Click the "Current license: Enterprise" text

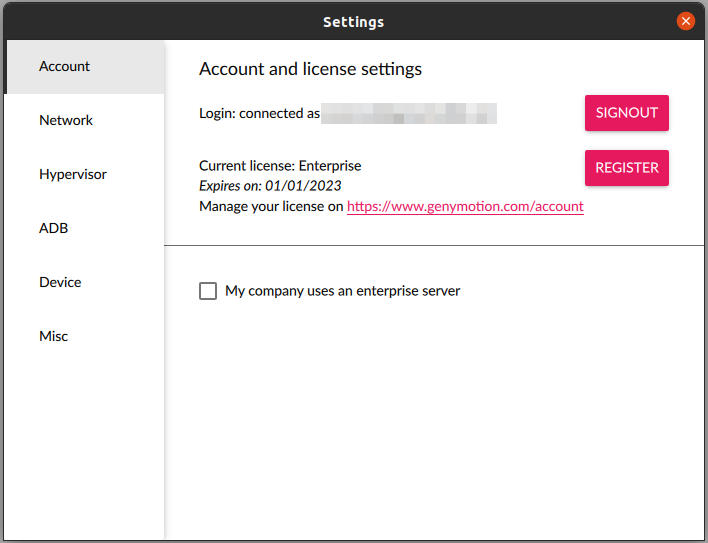coord(280,166)
